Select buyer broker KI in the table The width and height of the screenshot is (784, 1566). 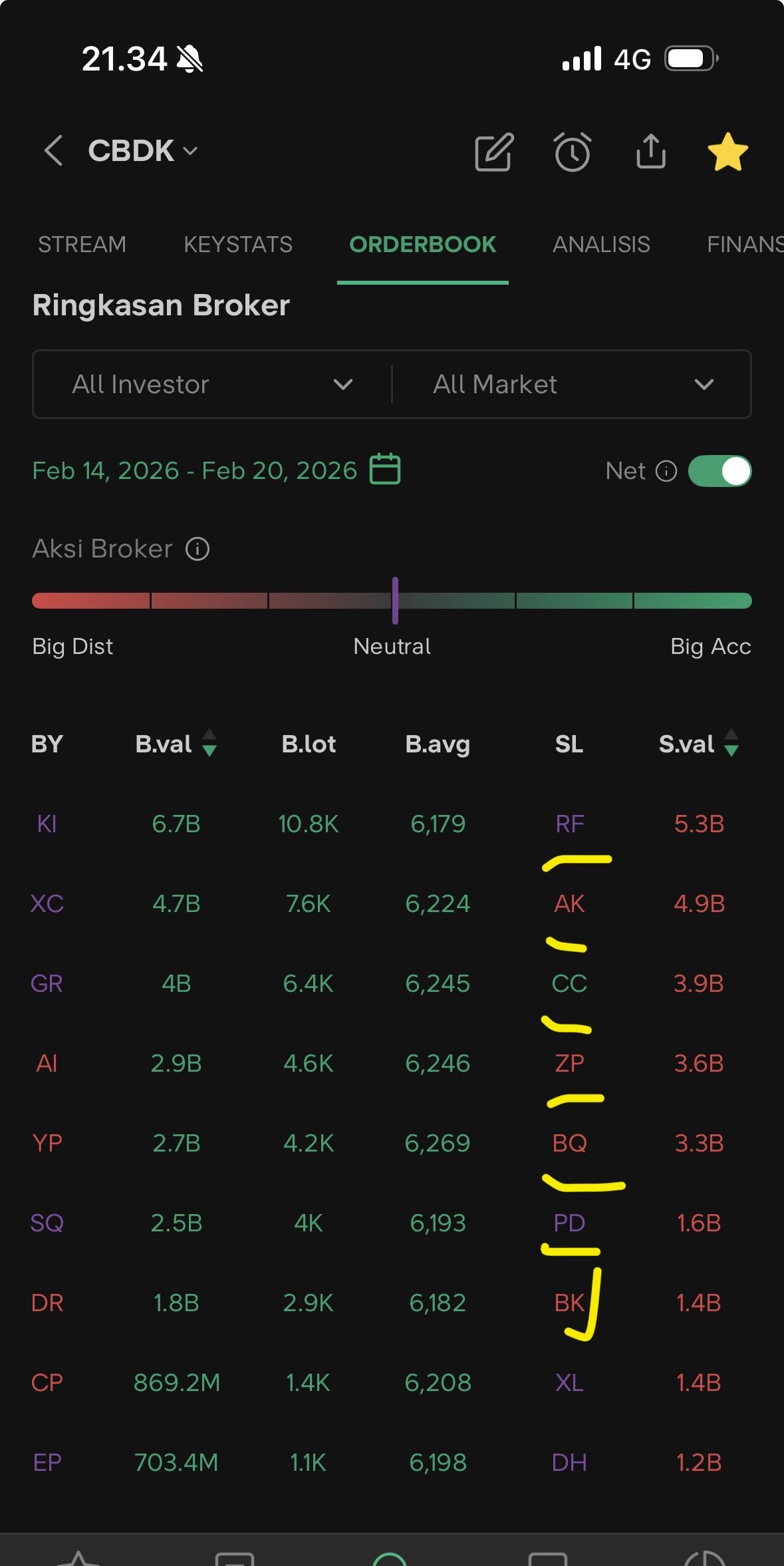click(47, 824)
